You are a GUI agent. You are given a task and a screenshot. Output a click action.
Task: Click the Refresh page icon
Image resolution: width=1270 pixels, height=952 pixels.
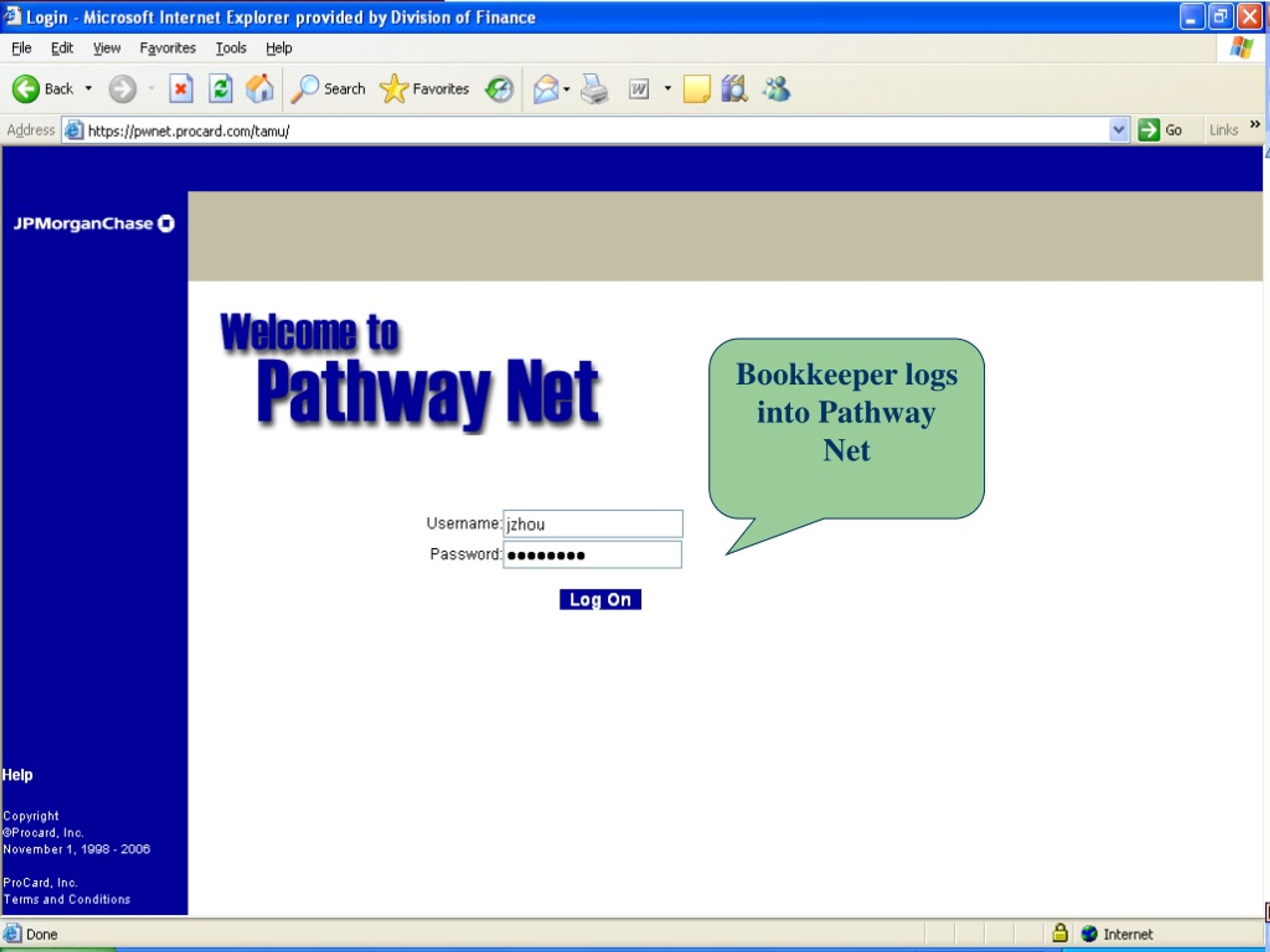click(220, 89)
